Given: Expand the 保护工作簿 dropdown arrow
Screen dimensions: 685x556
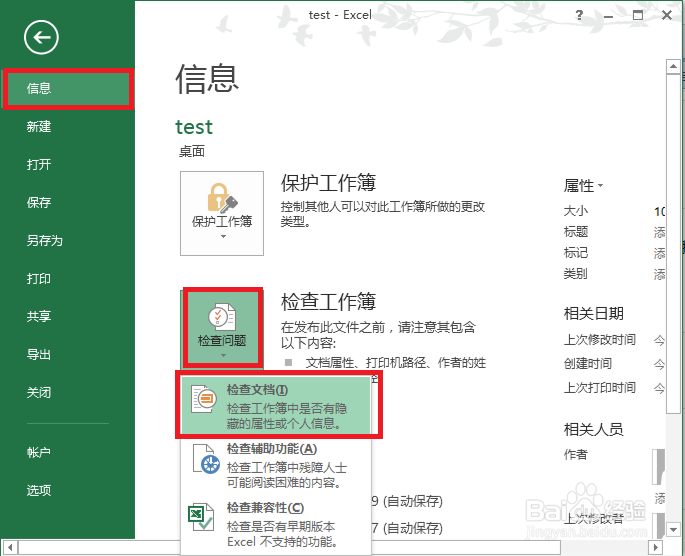Looking at the screenshot, I should tap(223, 237).
